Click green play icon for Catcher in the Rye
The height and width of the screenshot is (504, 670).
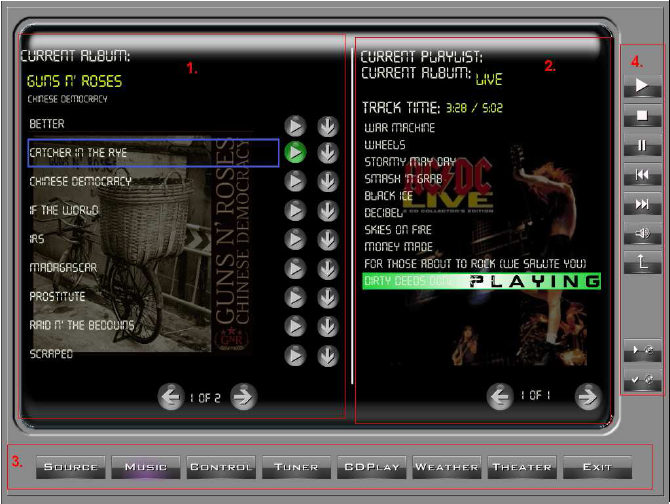pos(295,152)
